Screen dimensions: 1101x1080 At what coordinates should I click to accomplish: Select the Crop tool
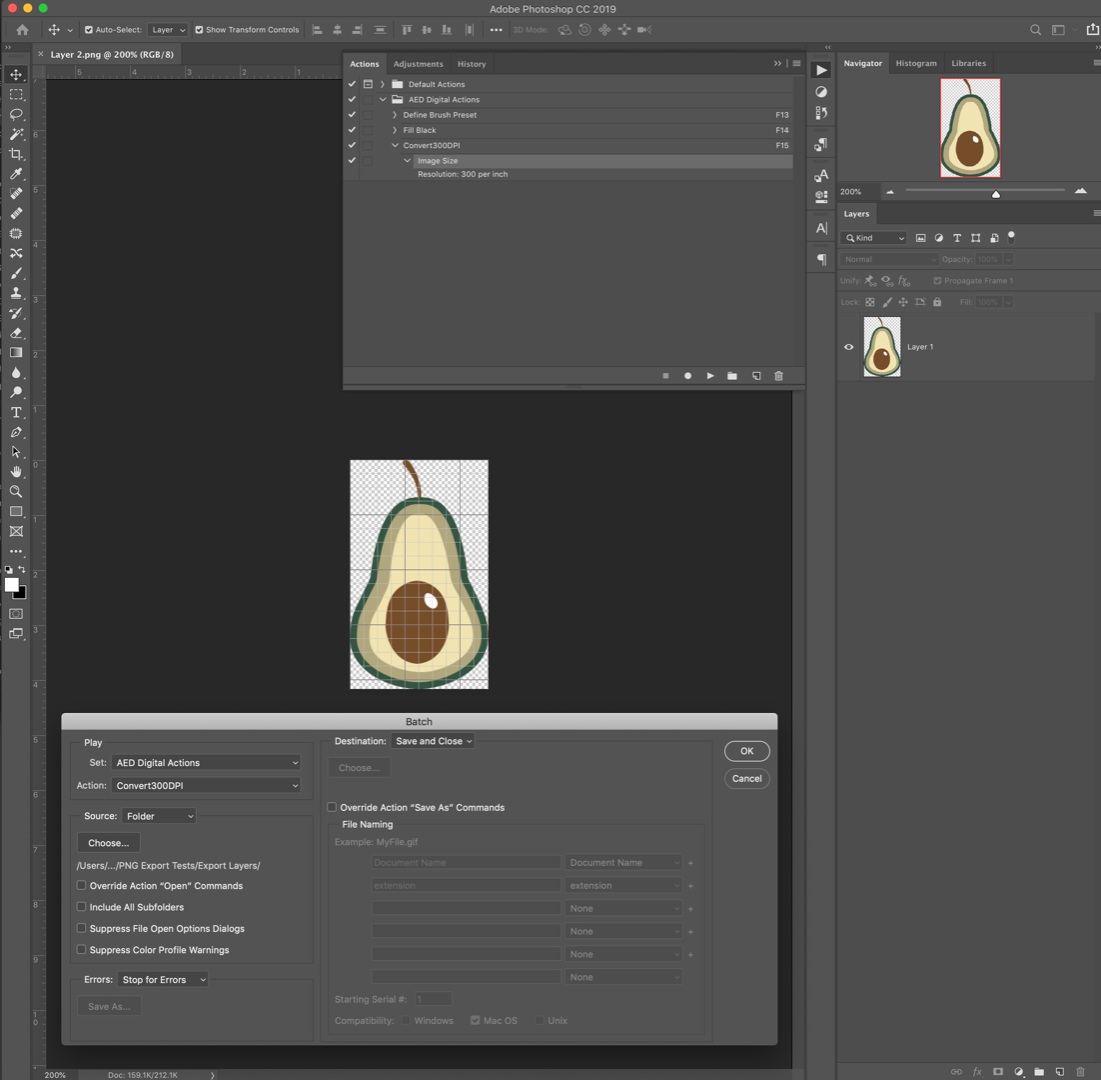[16, 154]
